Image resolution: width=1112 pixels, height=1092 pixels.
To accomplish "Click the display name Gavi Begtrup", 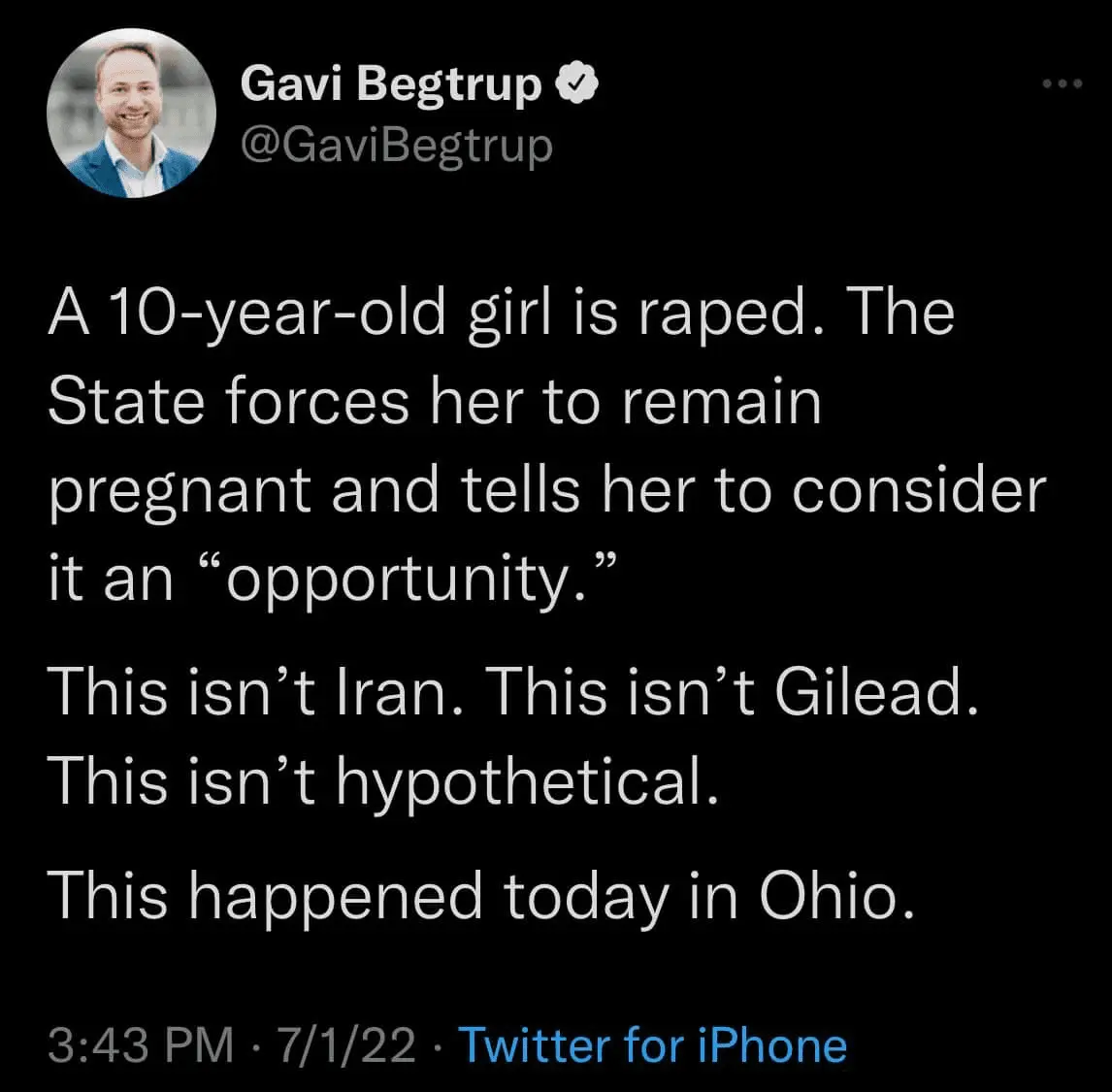I will (x=390, y=84).
